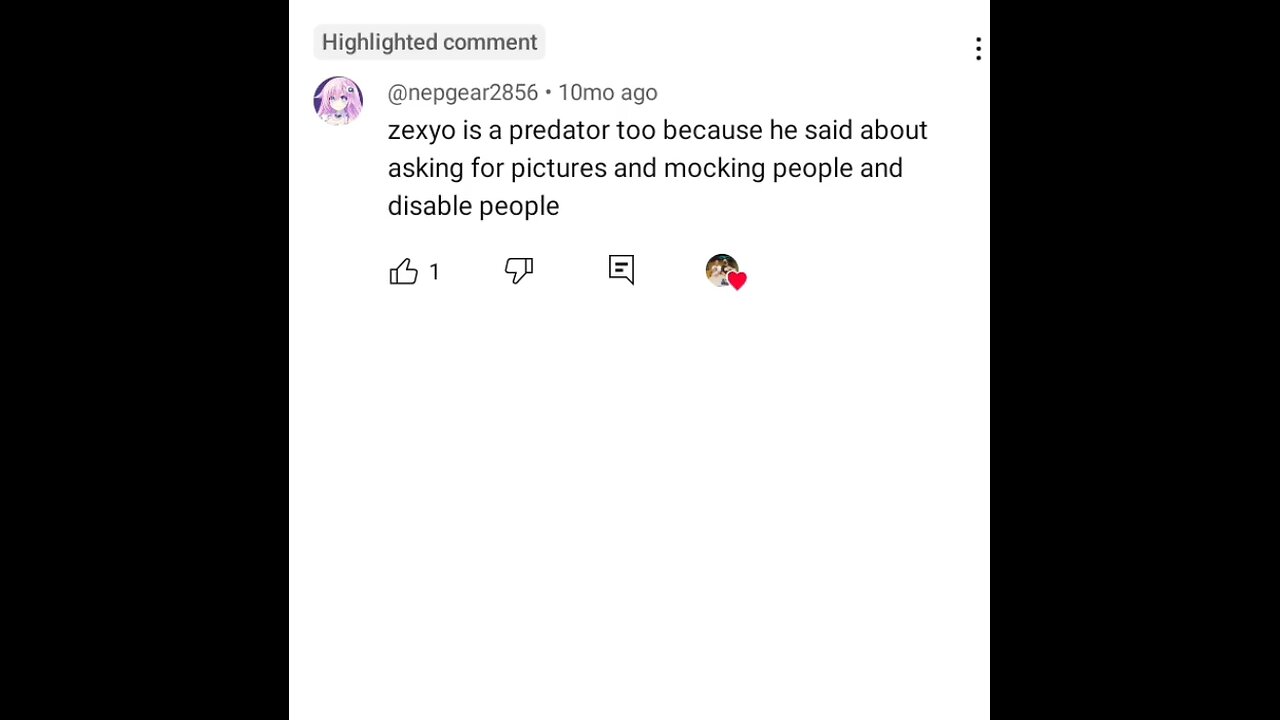
Task: Visit the @nepgear2856 channel link
Action: tap(462, 93)
